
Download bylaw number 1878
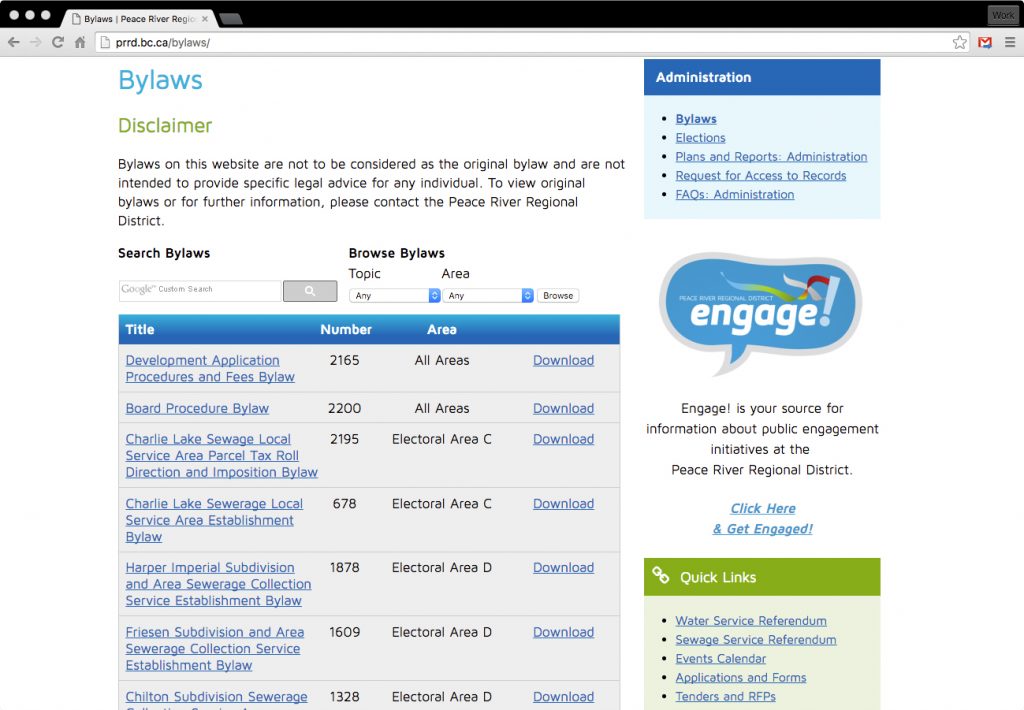pyautogui.click(x=564, y=568)
